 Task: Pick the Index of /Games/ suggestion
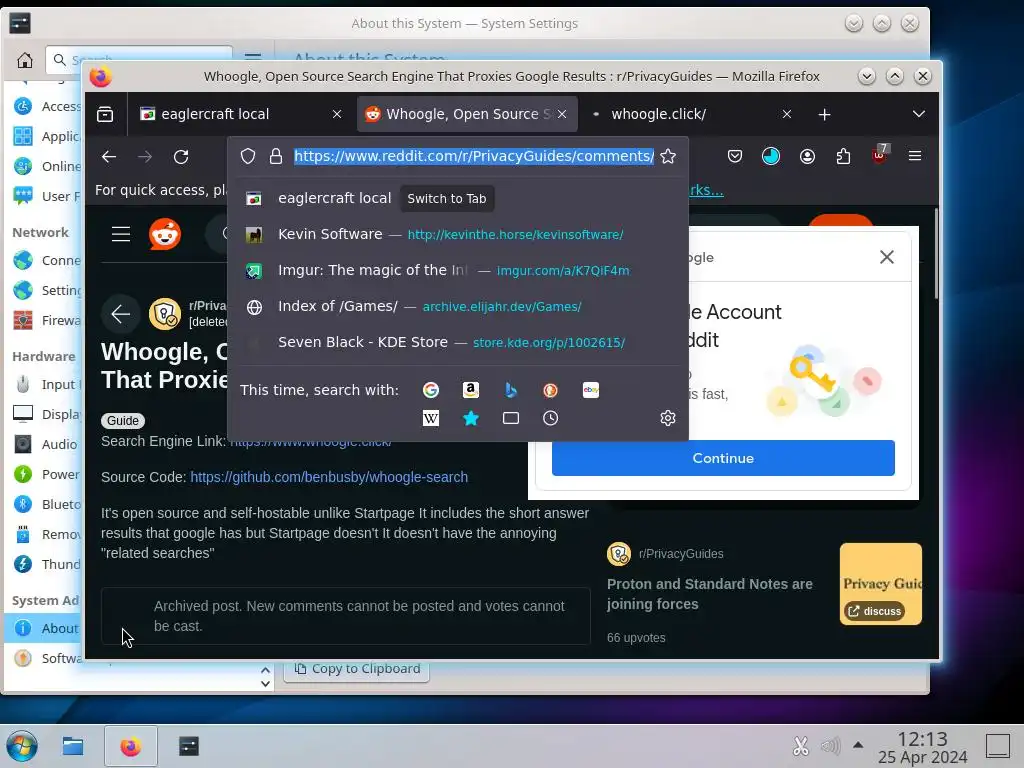coord(457,306)
